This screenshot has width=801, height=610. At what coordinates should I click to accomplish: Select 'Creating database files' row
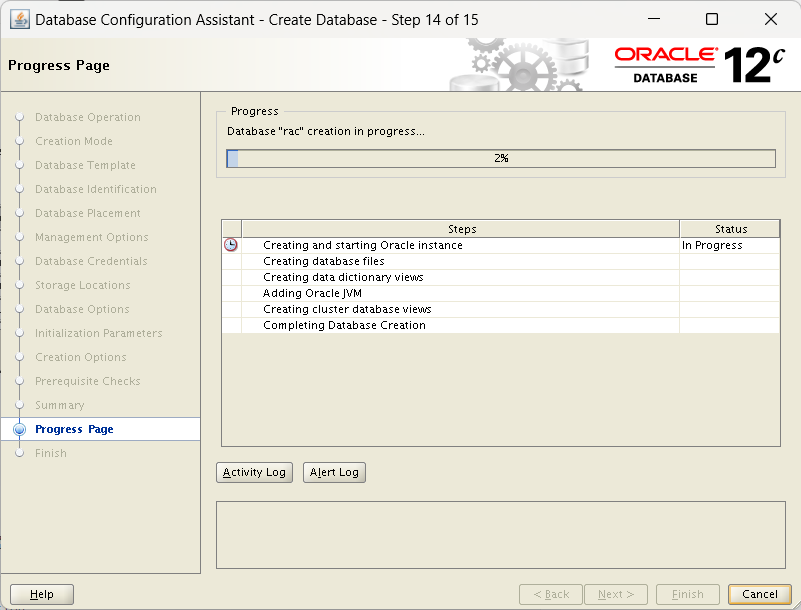[501, 262]
